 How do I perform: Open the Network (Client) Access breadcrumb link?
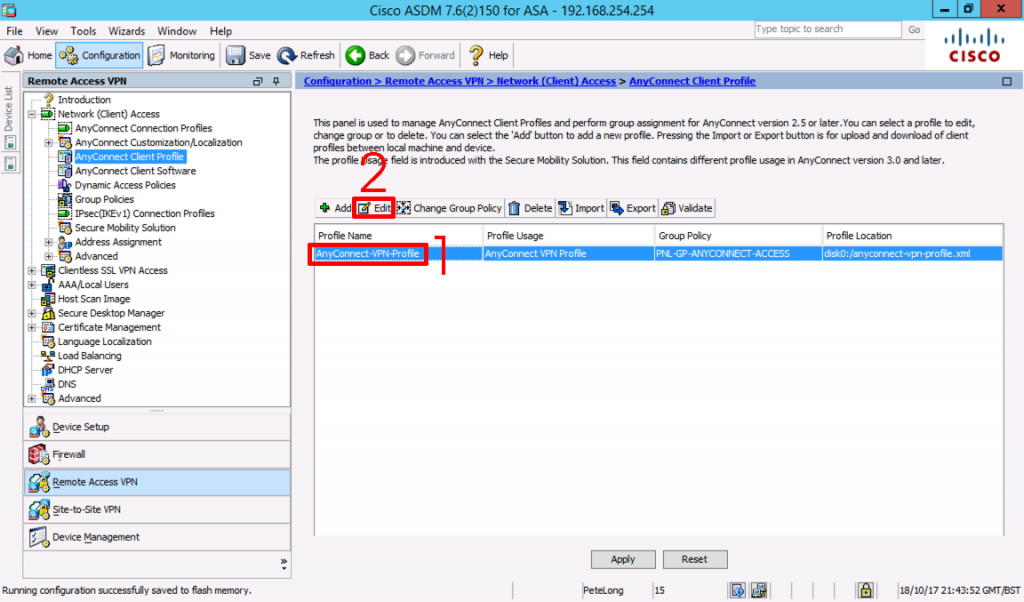pyautogui.click(x=554, y=81)
